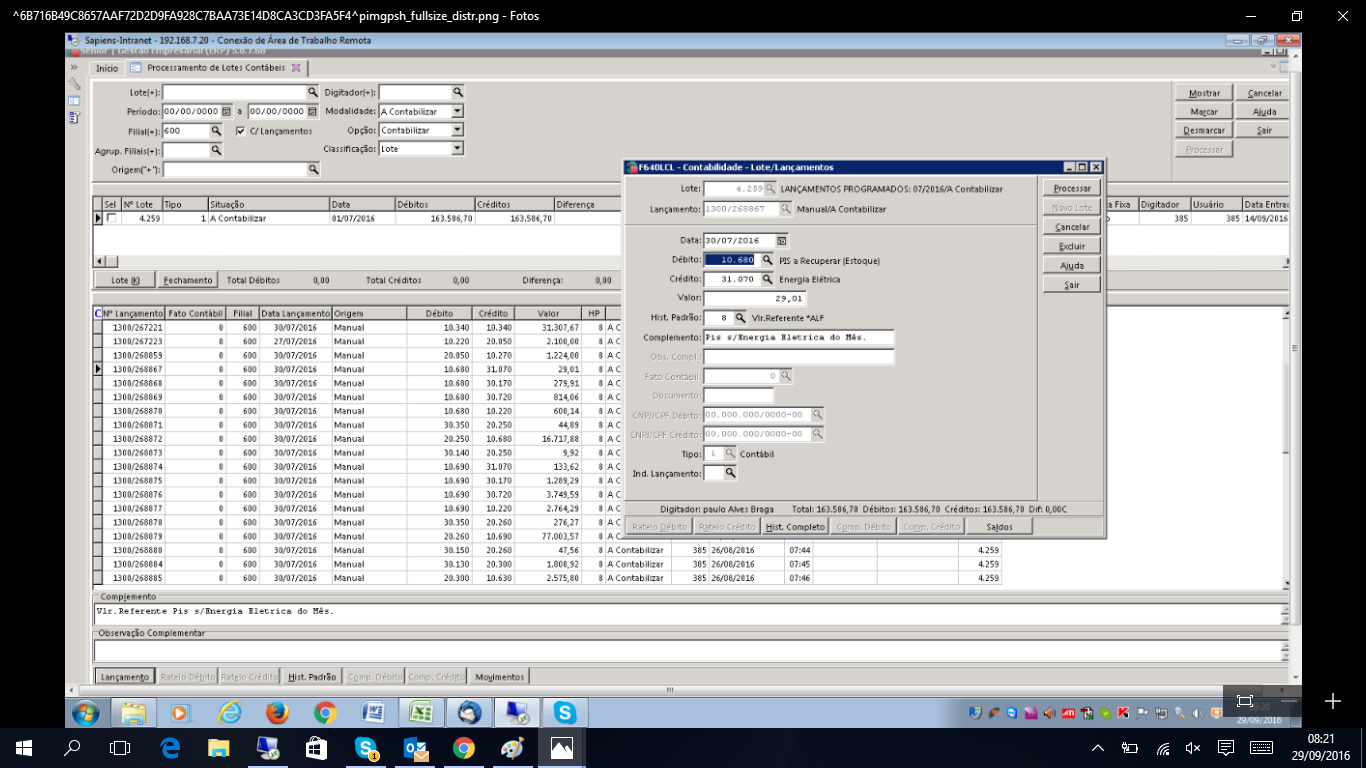Open the Hist. Padrão search magnifier
The height and width of the screenshot is (768, 1366).
click(x=740, y=317)
